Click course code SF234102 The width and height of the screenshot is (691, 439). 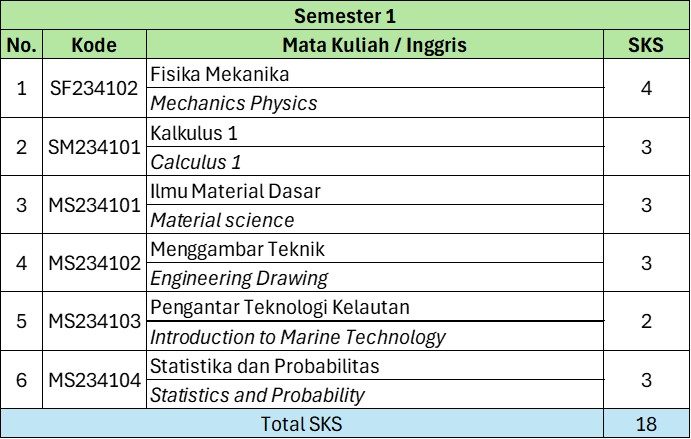tap(94, 88)
